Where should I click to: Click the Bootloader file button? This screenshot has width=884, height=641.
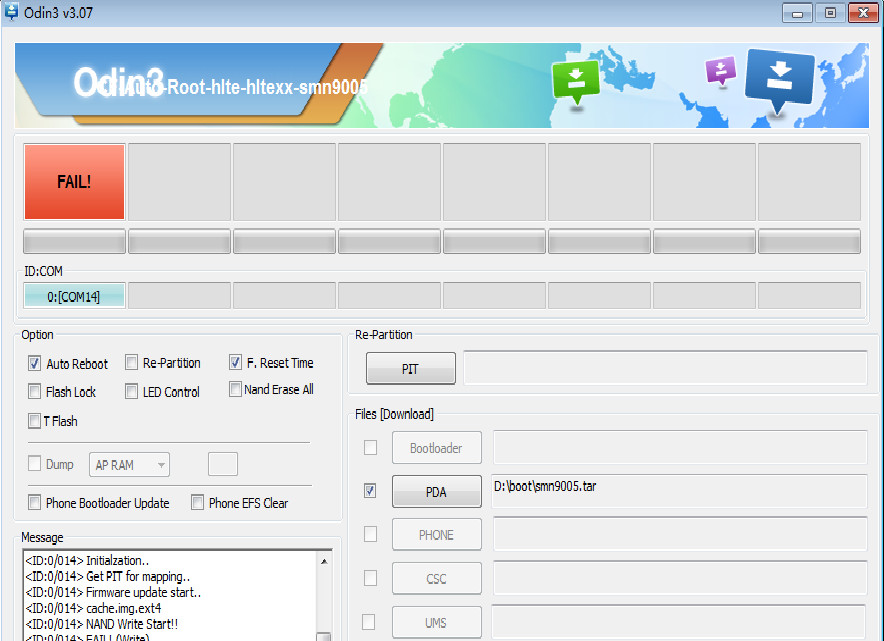coord(436,448)
